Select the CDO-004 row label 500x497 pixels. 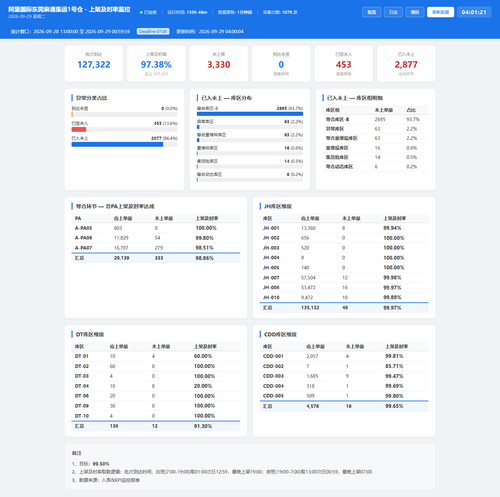[273, 386]
